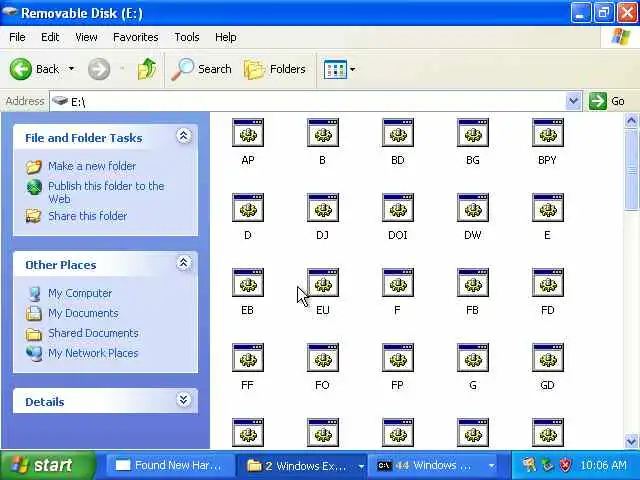This screenshot has height=480, width=640.
Task: Click the 10:06 AM system clock
Action: click(x=603, y=465)
